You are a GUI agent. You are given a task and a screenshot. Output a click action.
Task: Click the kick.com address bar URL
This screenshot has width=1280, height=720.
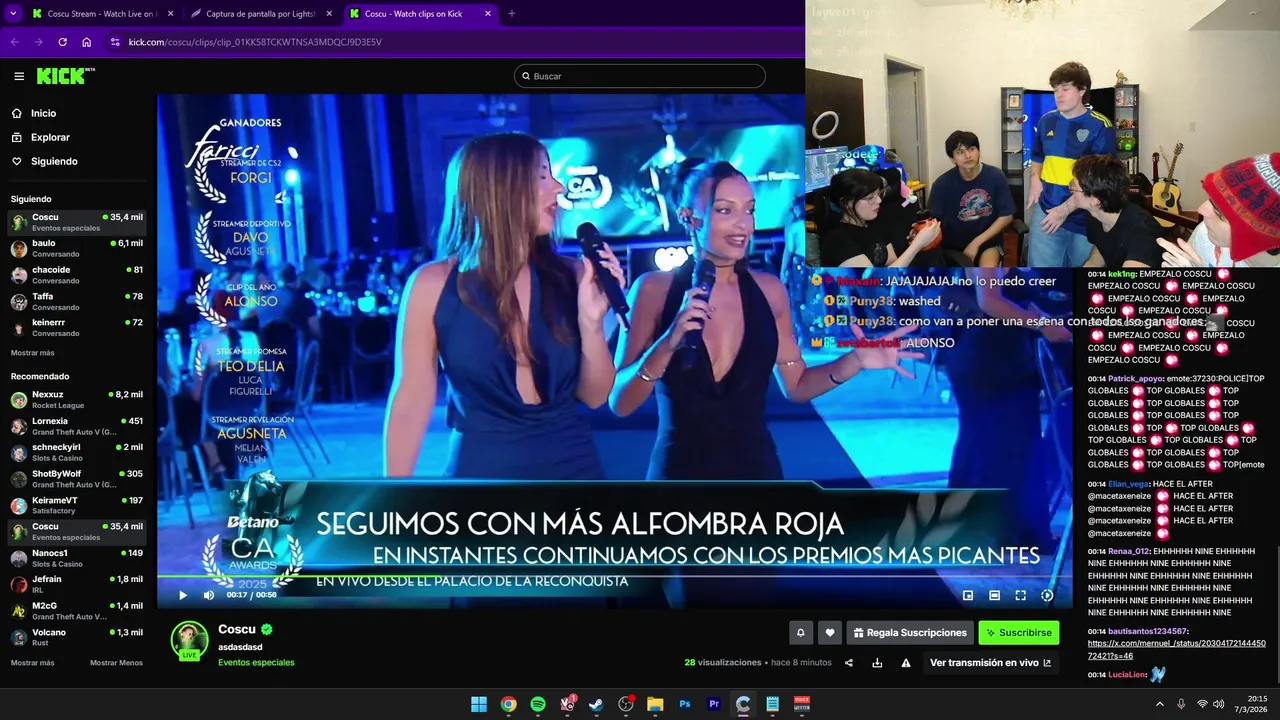coord(255,42)
